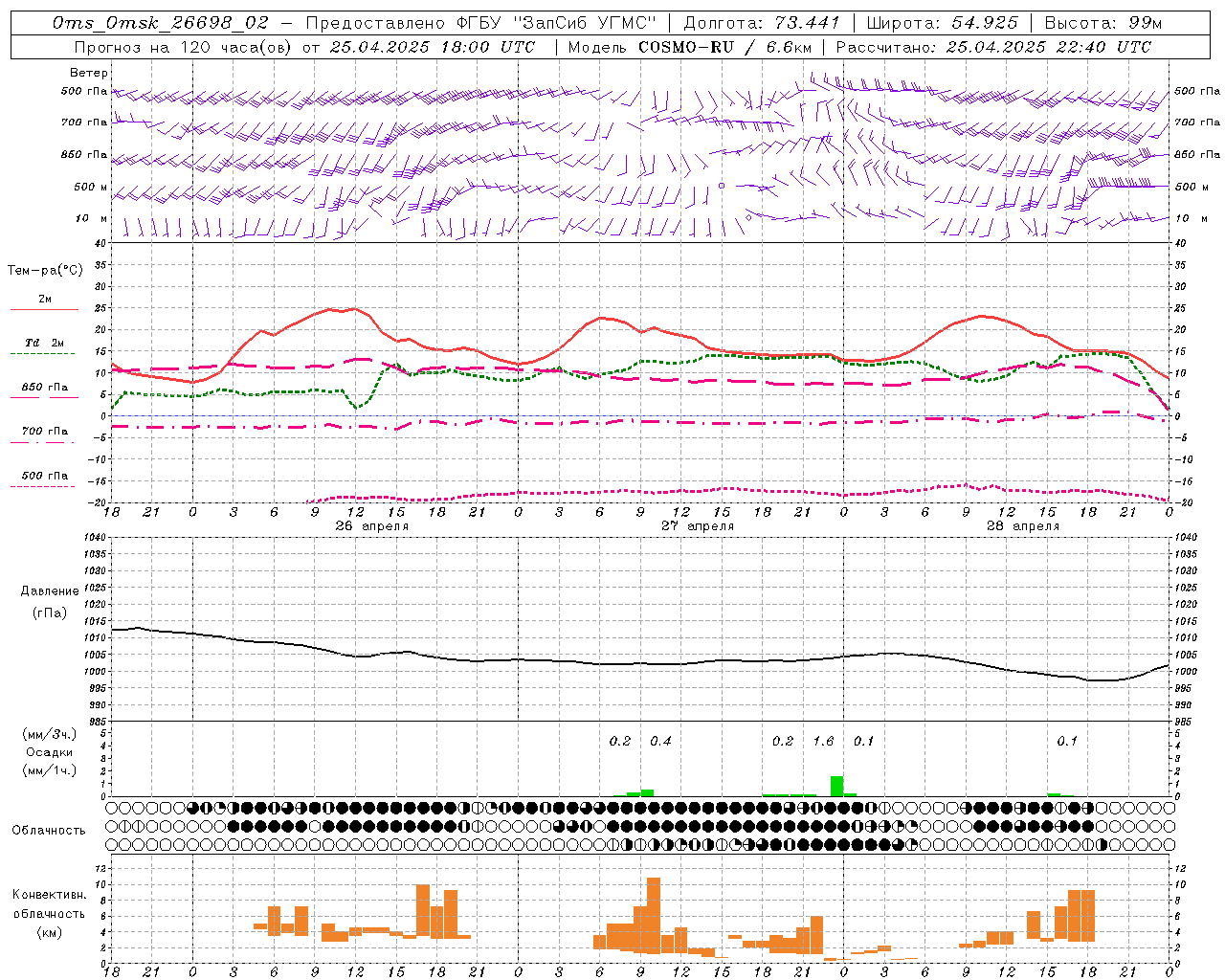1225x980 pixels.
Task: Click the 1.6 precipitation value
Action: pyautogui.click(x=824, y=742)
